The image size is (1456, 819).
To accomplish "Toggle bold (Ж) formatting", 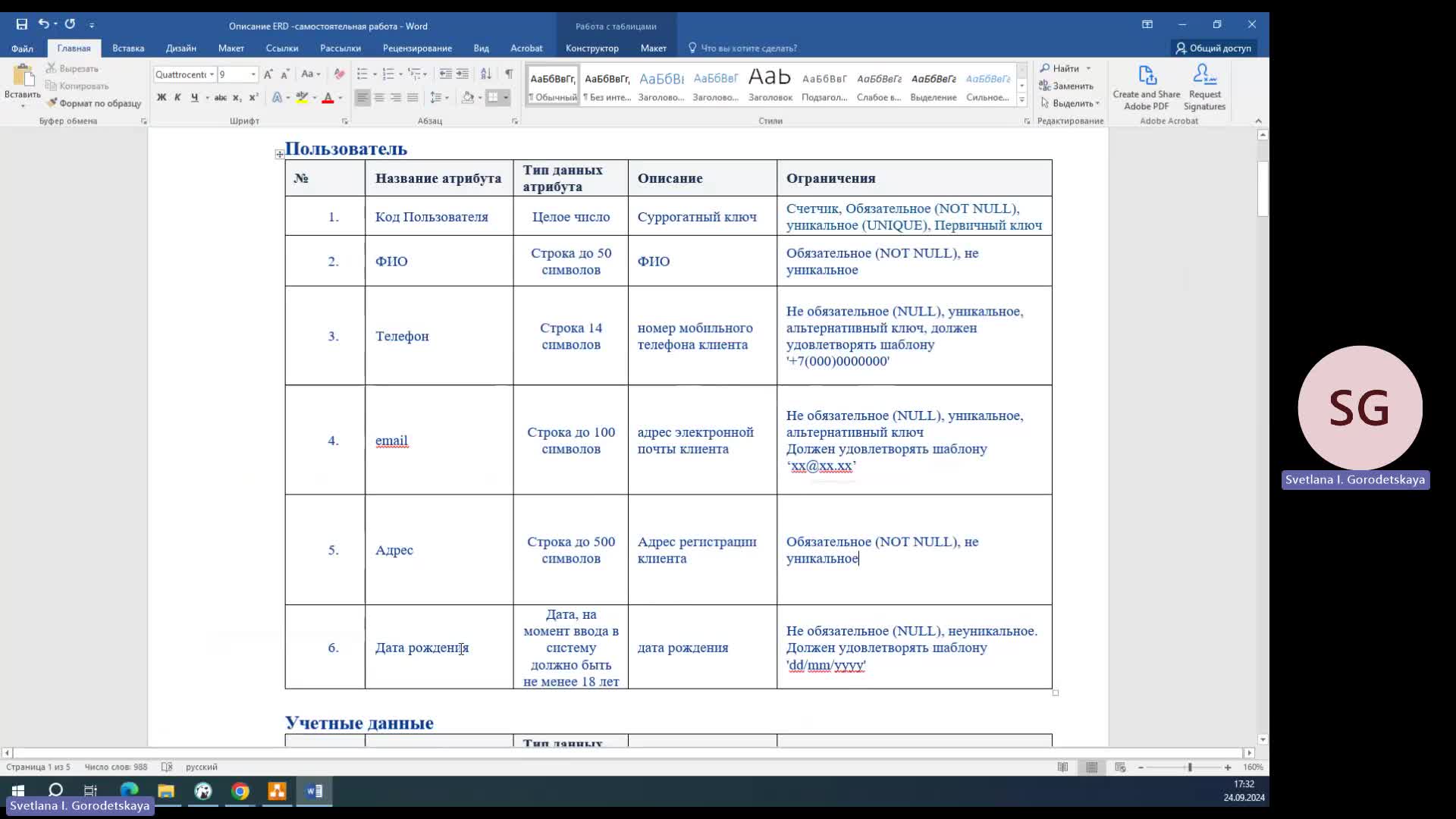I will pyautogui.click(x=162, y=97).
